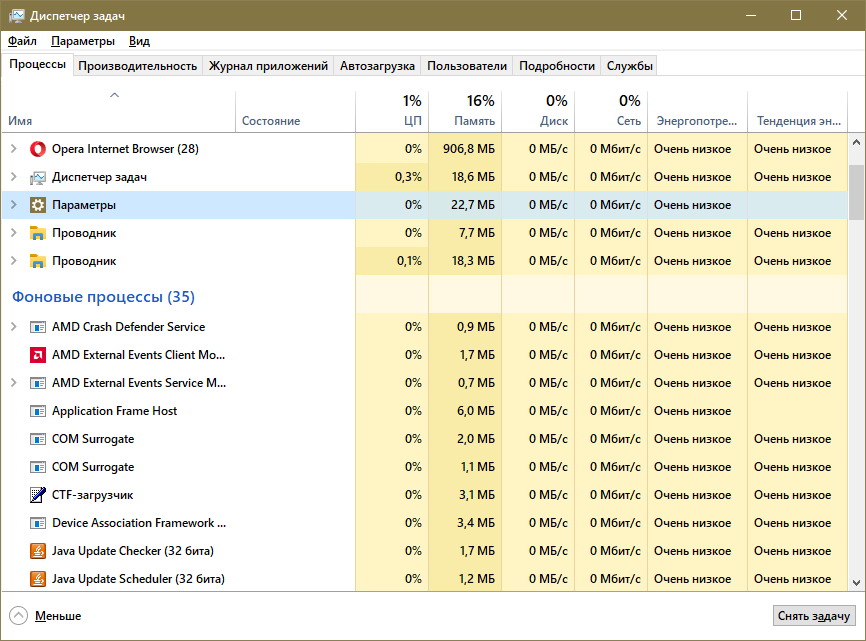Click the Opera Internet Browser icon

tap(38, 149)
